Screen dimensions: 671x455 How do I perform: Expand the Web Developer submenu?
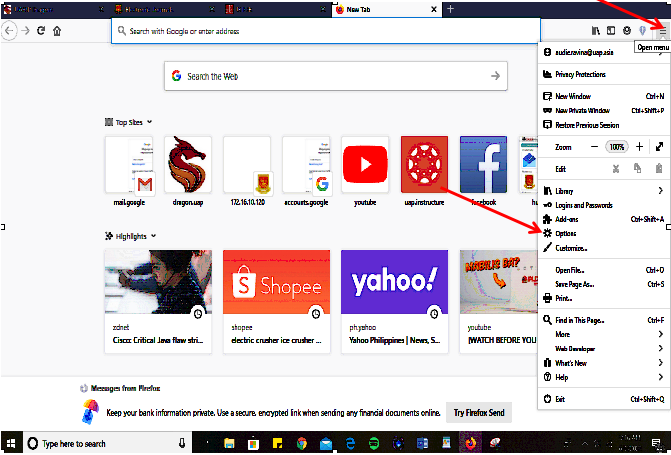[604, 349]
